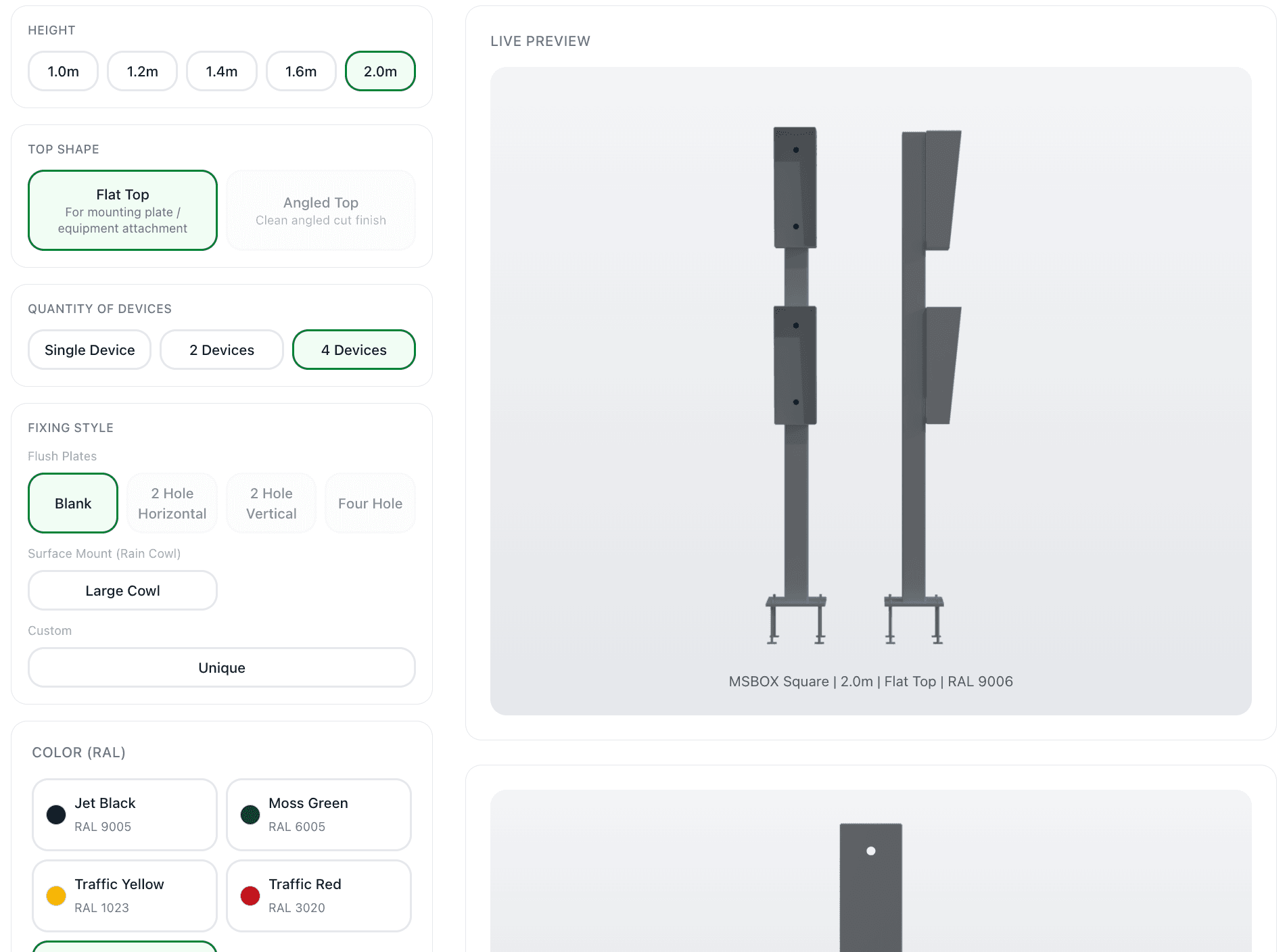The width and height of the screenshot is (1285, 952).
Task: Click the MSBOX Square preview caption
Action: [x=870, y=682]
